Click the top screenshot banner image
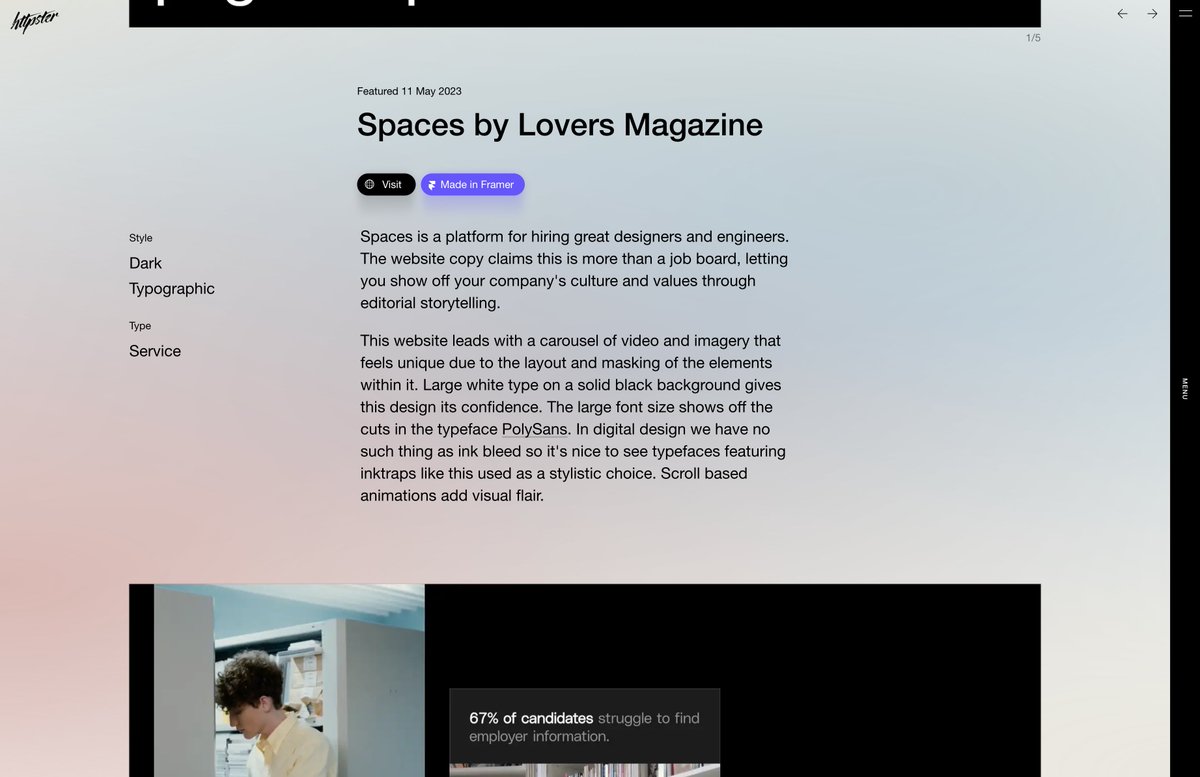Screen dimensions: 1200x777 585,13
